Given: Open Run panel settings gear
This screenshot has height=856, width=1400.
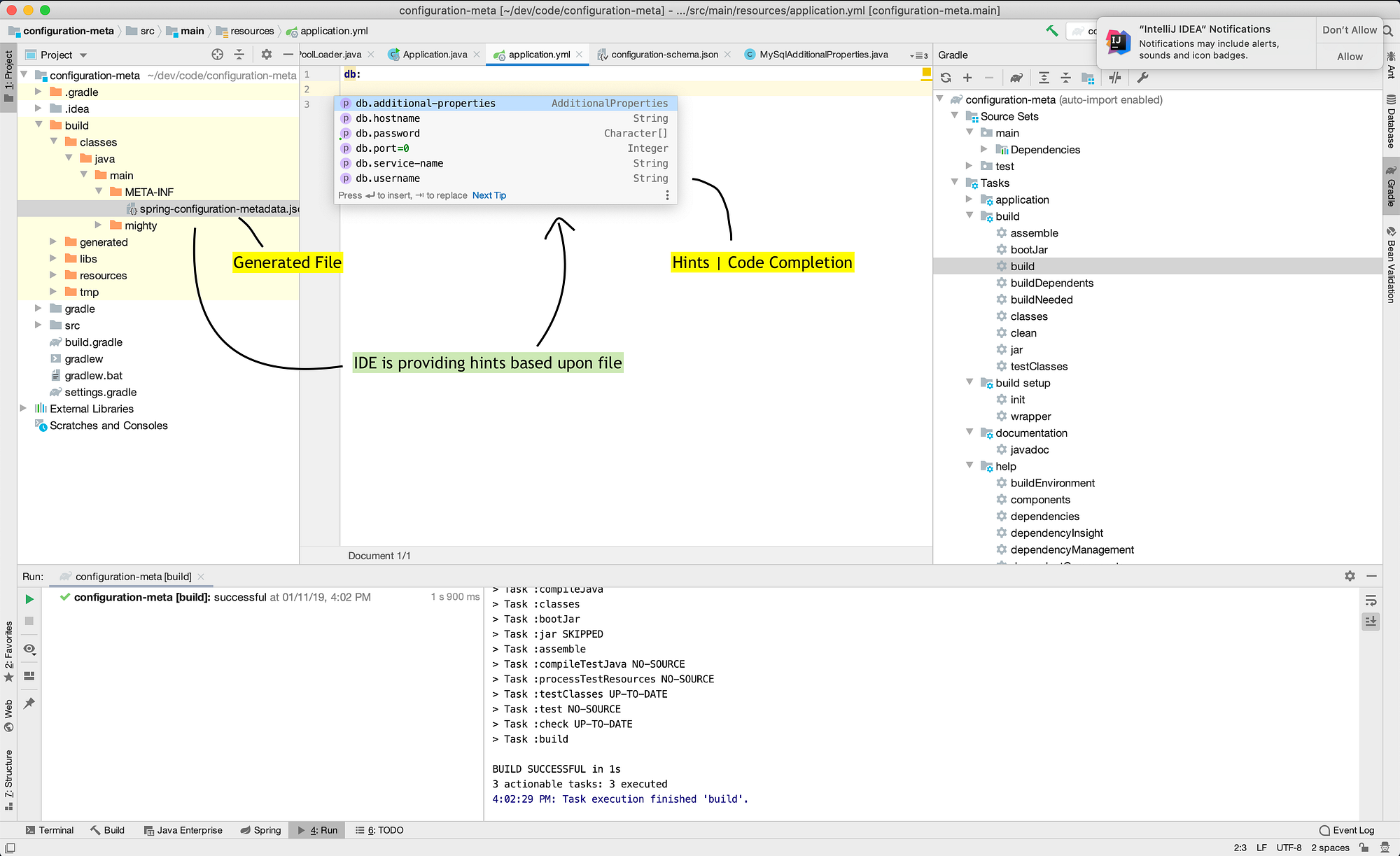Looking at the screenshot, I should (1350, 576).
